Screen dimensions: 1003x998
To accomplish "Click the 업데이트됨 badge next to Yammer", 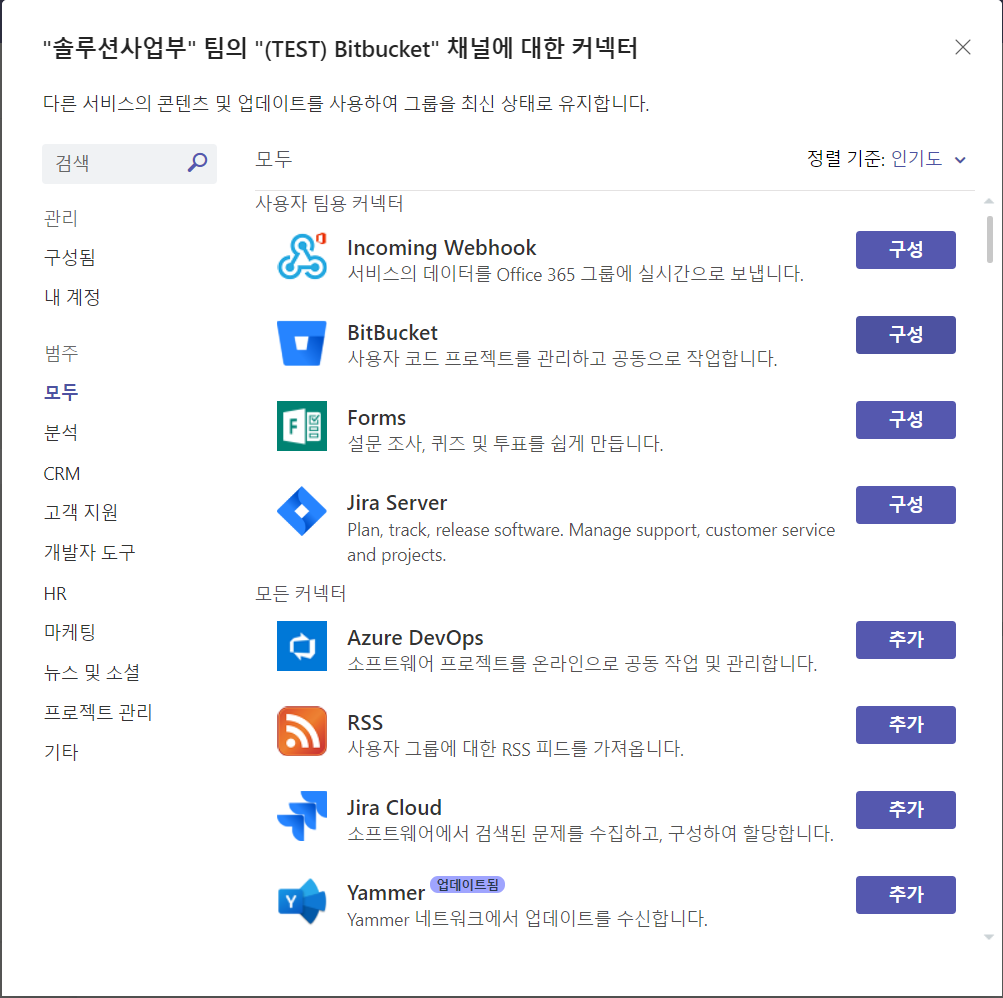I will [467, 885].
